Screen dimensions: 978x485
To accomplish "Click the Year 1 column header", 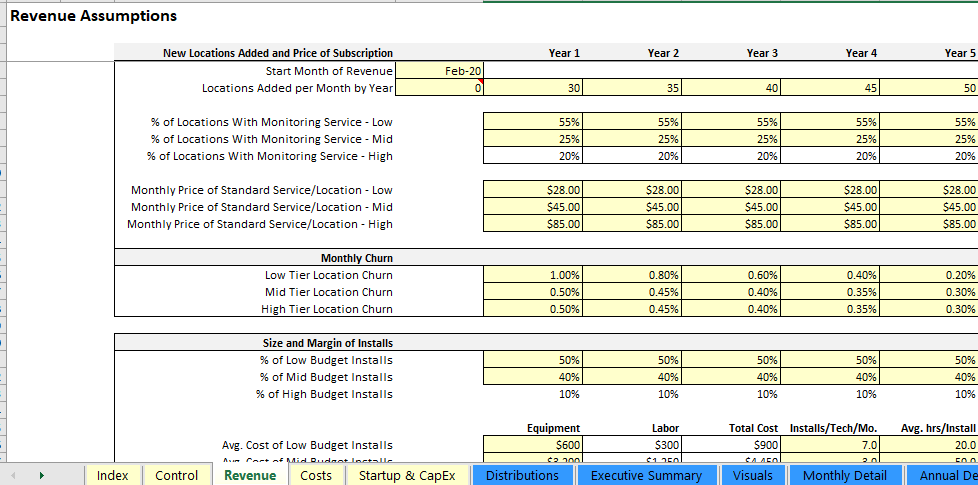I will tap(564, 53).
